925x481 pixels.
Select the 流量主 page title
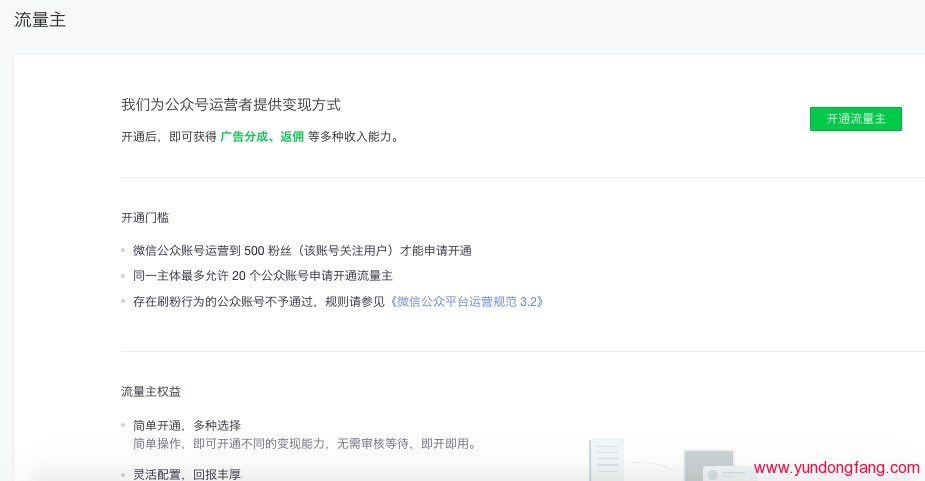[x=40, y=19]
